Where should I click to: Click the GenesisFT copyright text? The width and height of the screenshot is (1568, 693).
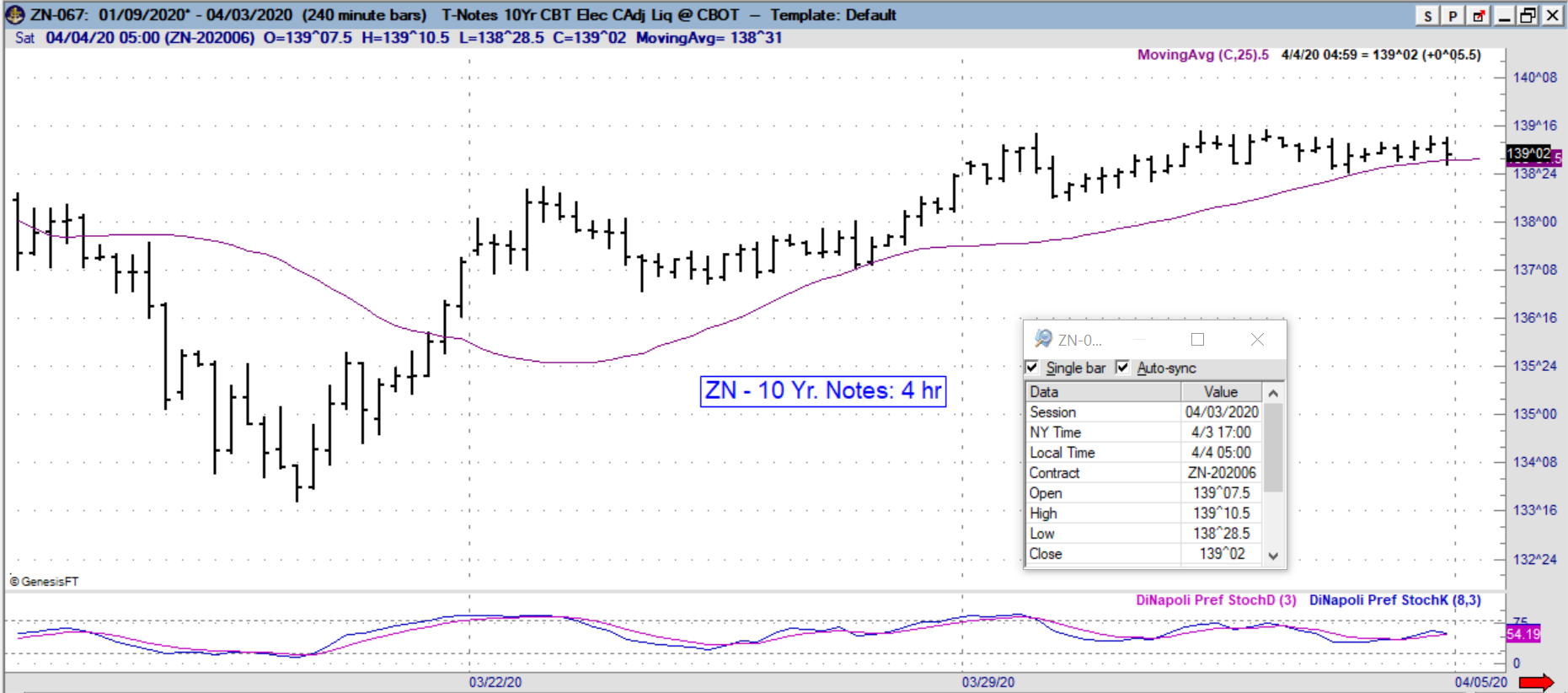45,582
